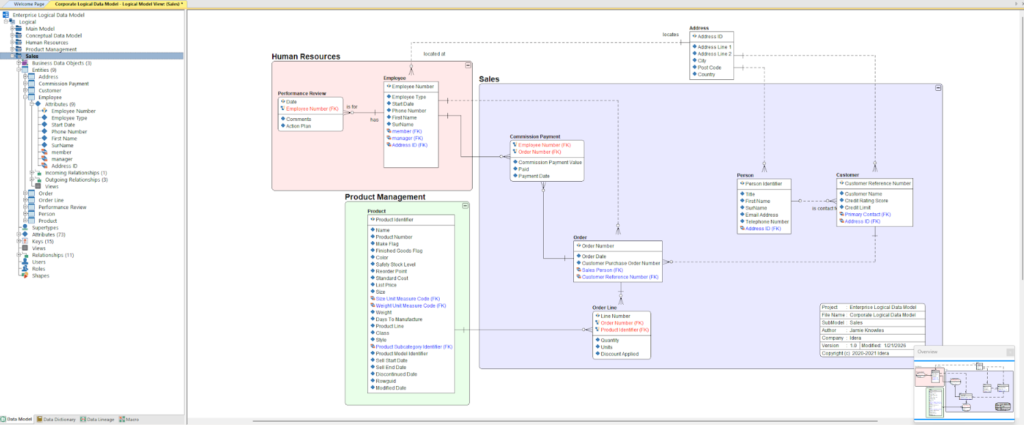Screen dimensions: 1024x425
Task: Collapse the Sales group box in diagram
Action: point(938,87)
